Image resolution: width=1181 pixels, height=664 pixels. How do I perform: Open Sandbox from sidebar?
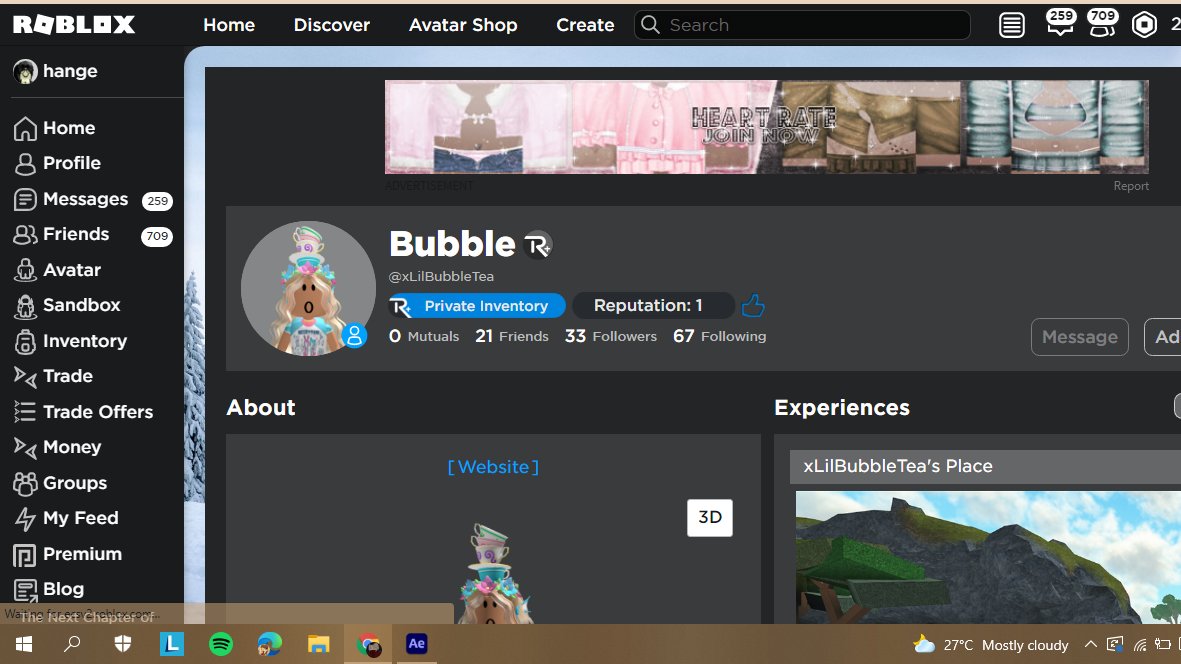67,306
